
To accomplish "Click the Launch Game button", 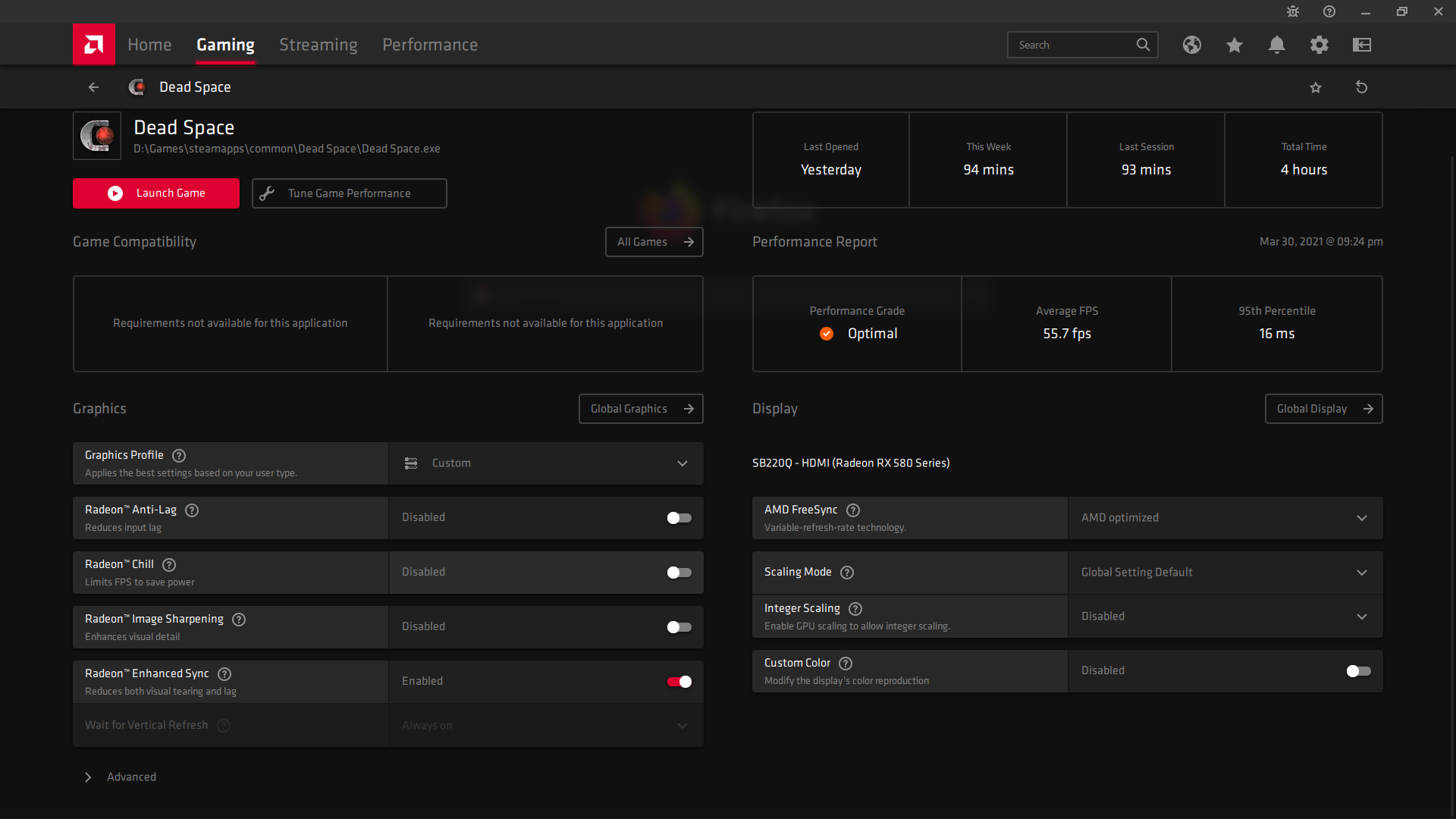I will (155, 193).
